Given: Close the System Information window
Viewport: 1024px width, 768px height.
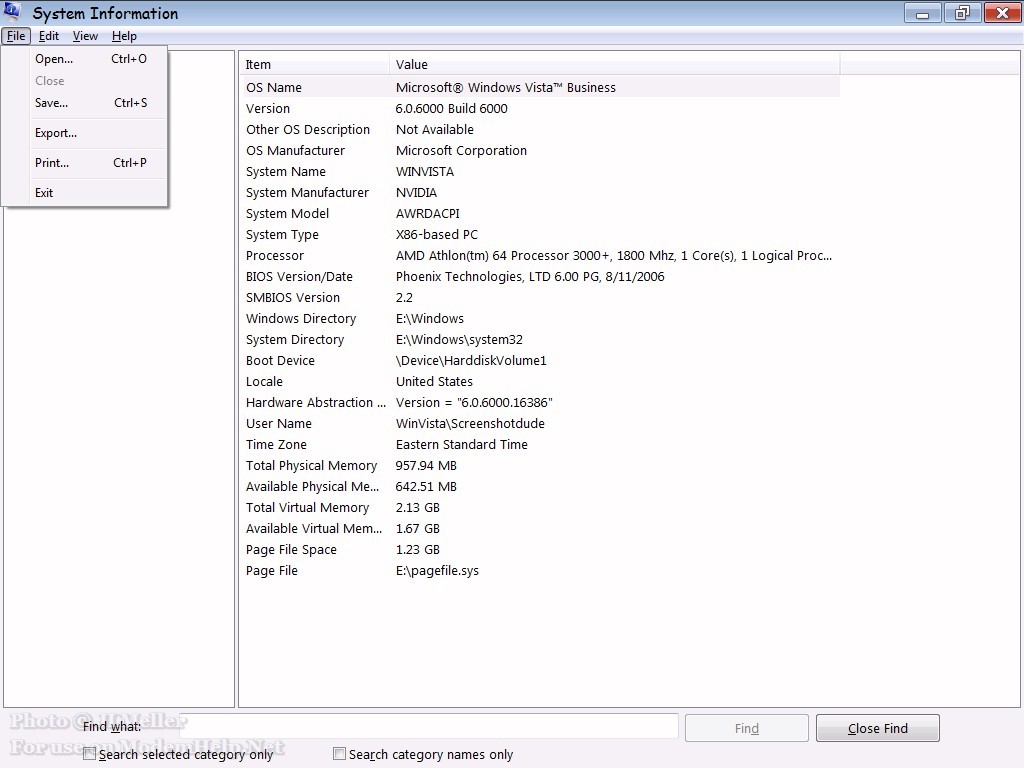Looking at the screenshot, I should click(x=1002, y=13).
